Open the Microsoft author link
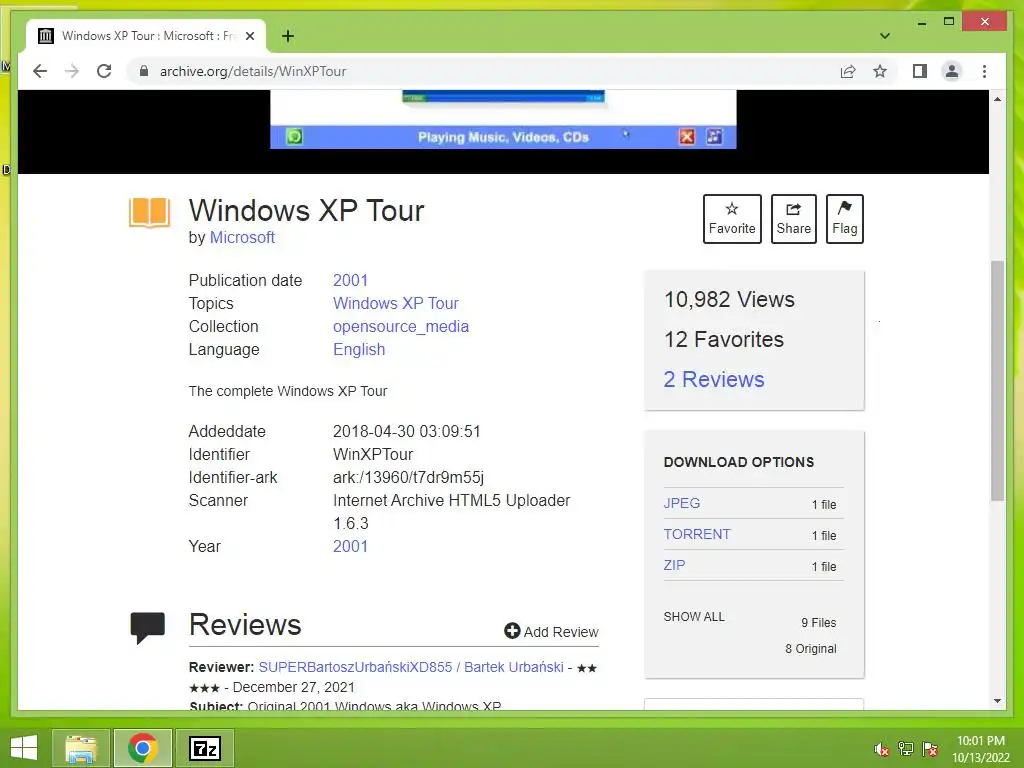 [x=242, y=238]
